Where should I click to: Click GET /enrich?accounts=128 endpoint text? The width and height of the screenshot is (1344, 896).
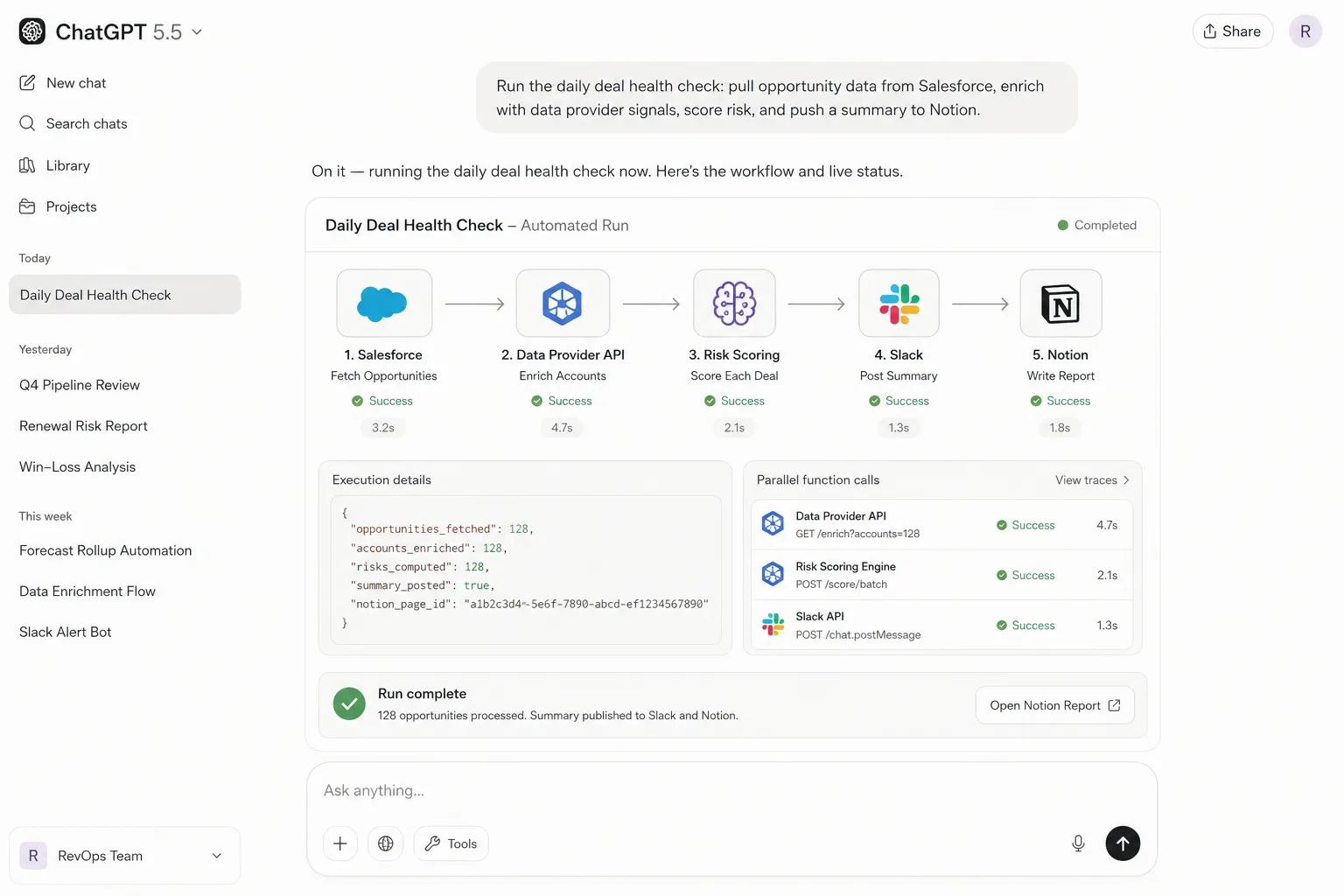[857, 534]
